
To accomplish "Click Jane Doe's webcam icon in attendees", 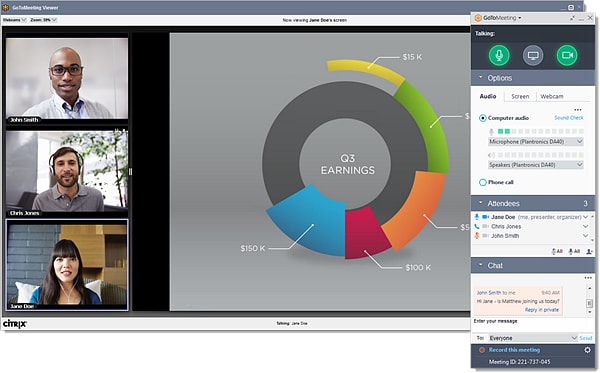I will pyautogui.click(x=486, y=217).
